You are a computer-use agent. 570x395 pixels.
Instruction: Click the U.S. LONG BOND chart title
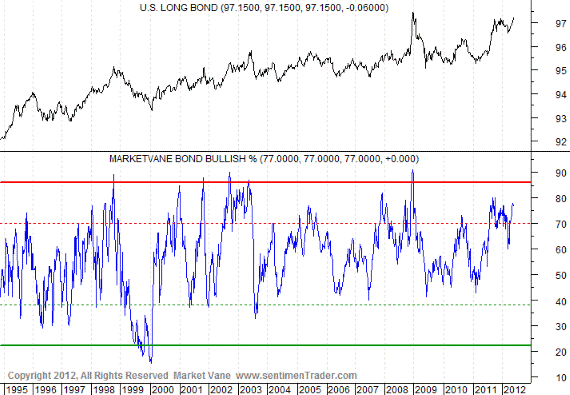(264, 8)
